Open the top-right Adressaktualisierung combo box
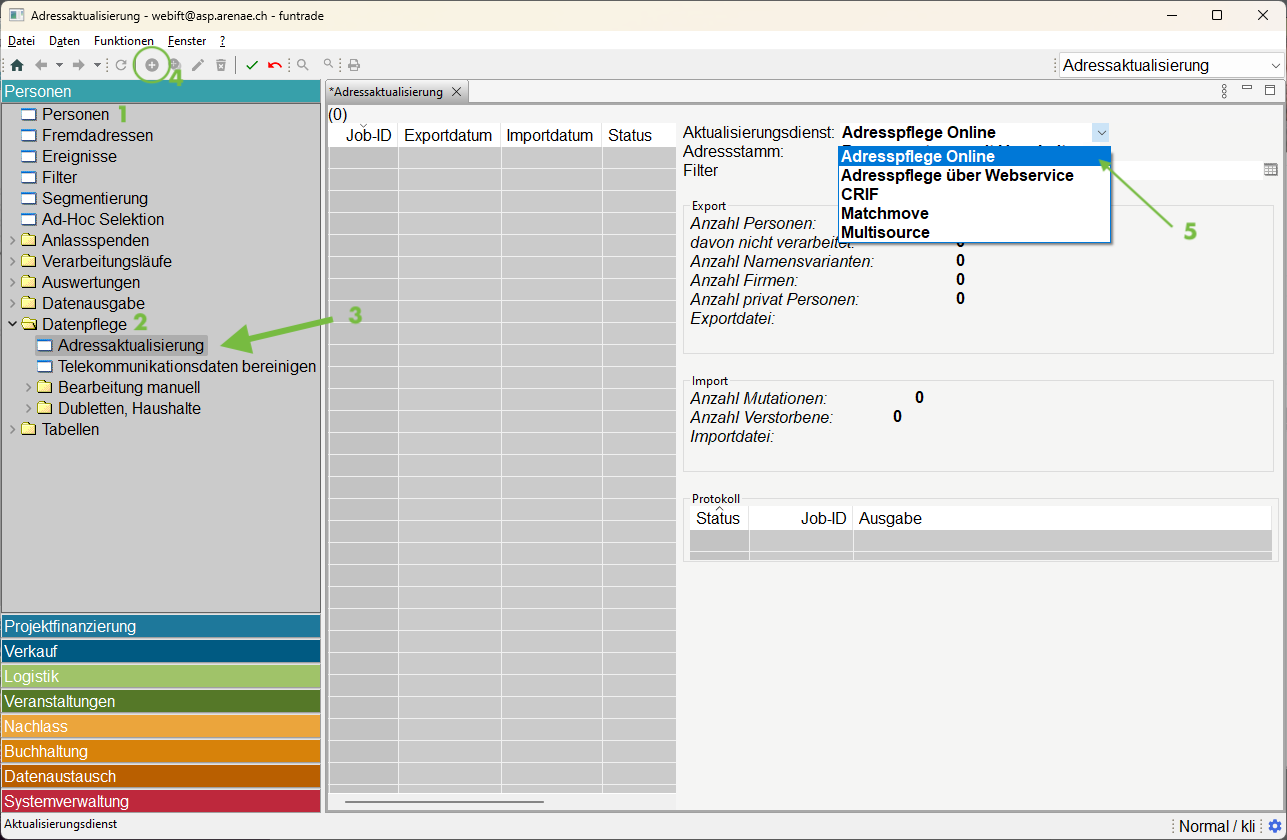 tap(1170, 65)
